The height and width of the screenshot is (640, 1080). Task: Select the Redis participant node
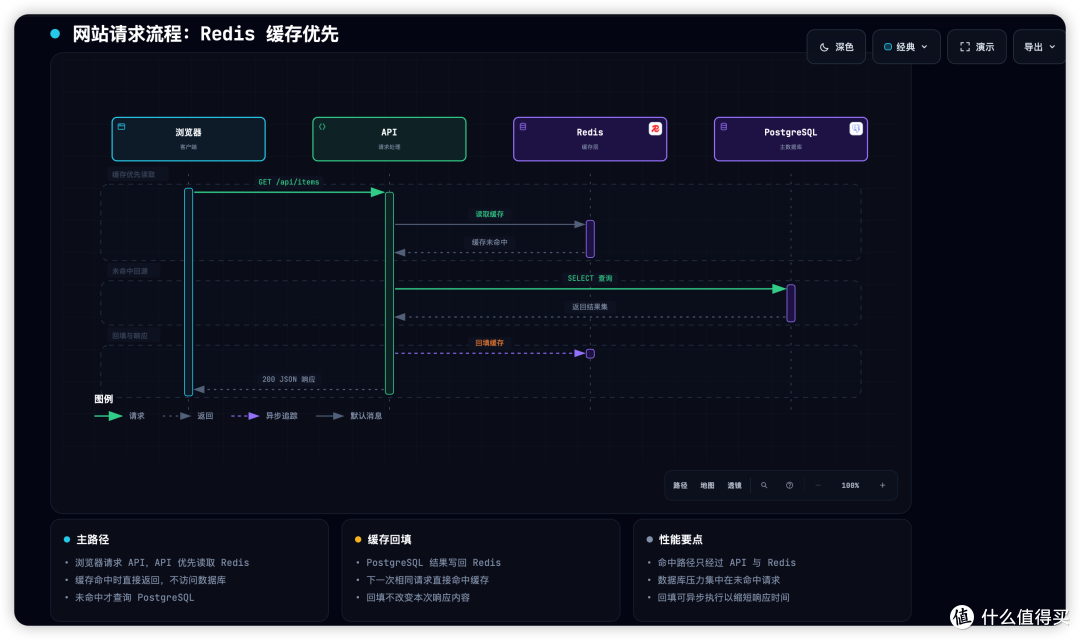pyautogui.click(x=590, y=139)
